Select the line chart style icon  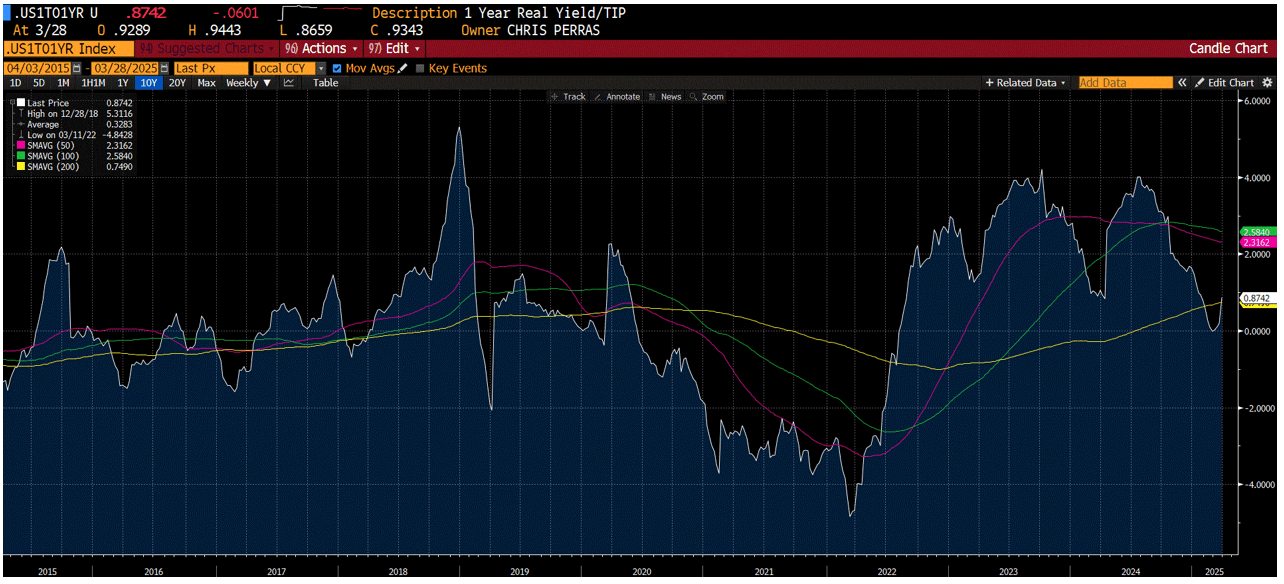[x=290, y=83]
